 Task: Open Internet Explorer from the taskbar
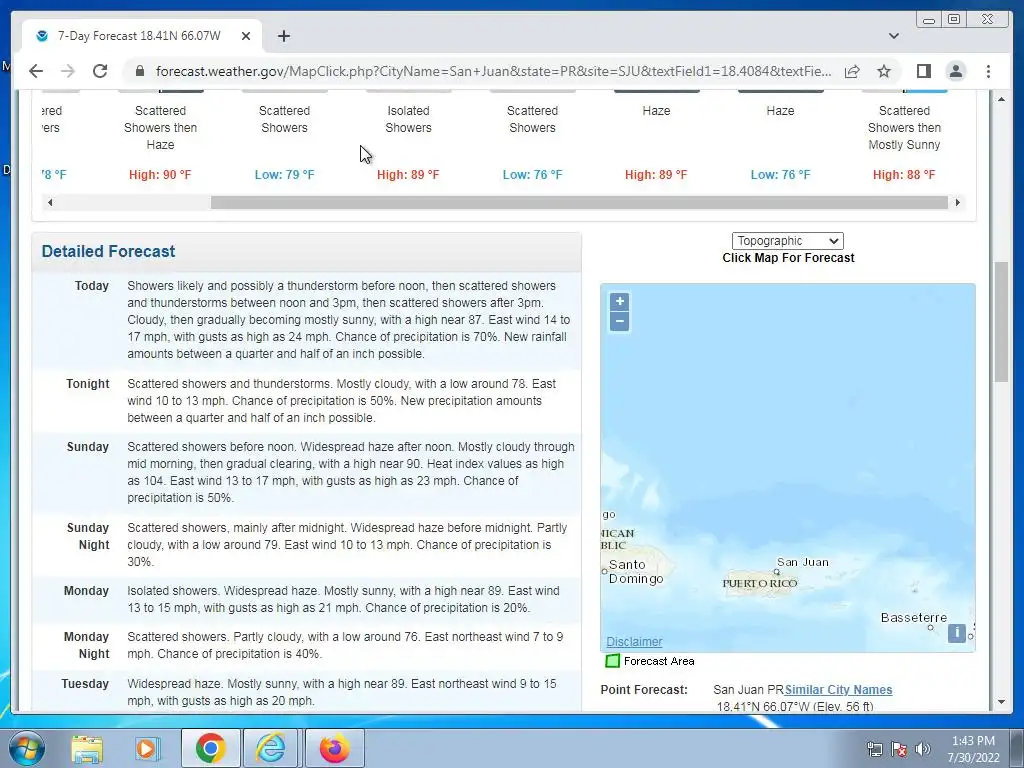tap(270, 748)
